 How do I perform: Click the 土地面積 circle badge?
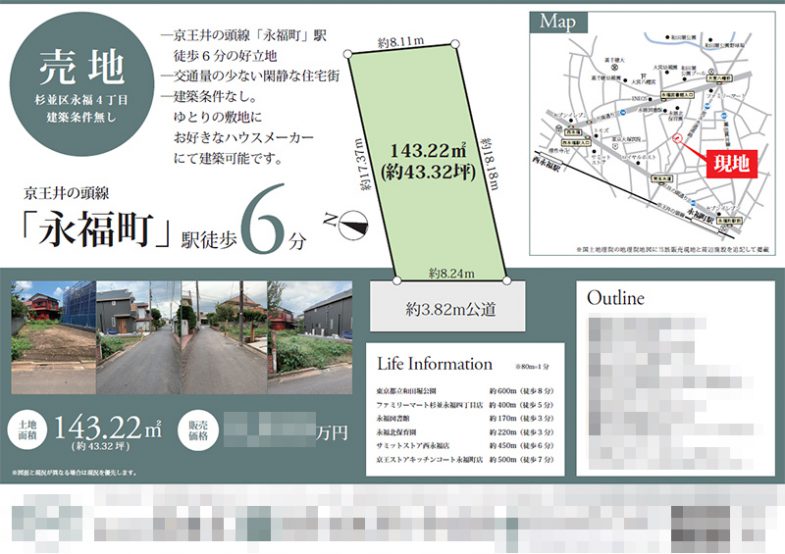(x=27, y=432)
